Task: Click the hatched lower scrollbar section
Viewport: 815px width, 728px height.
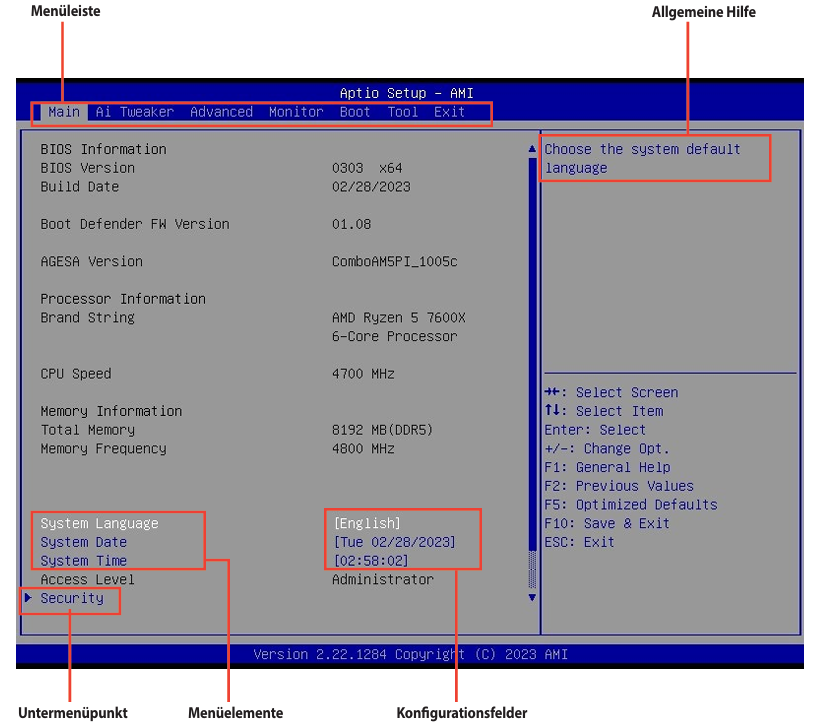Action: coord(532,570)
